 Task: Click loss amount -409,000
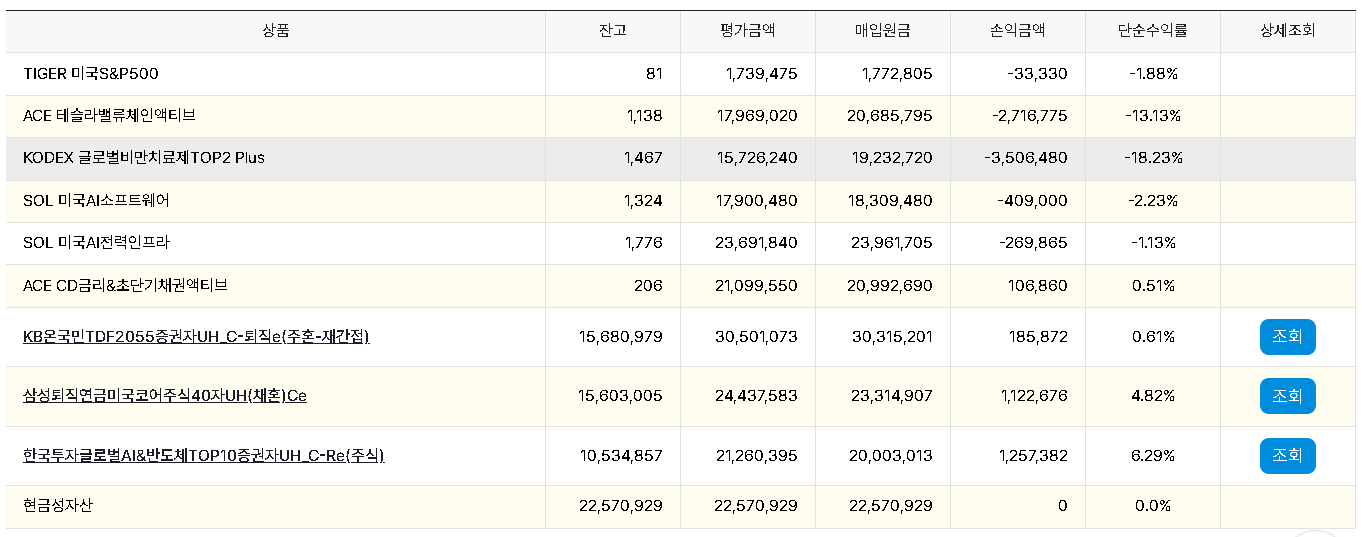1033,201
